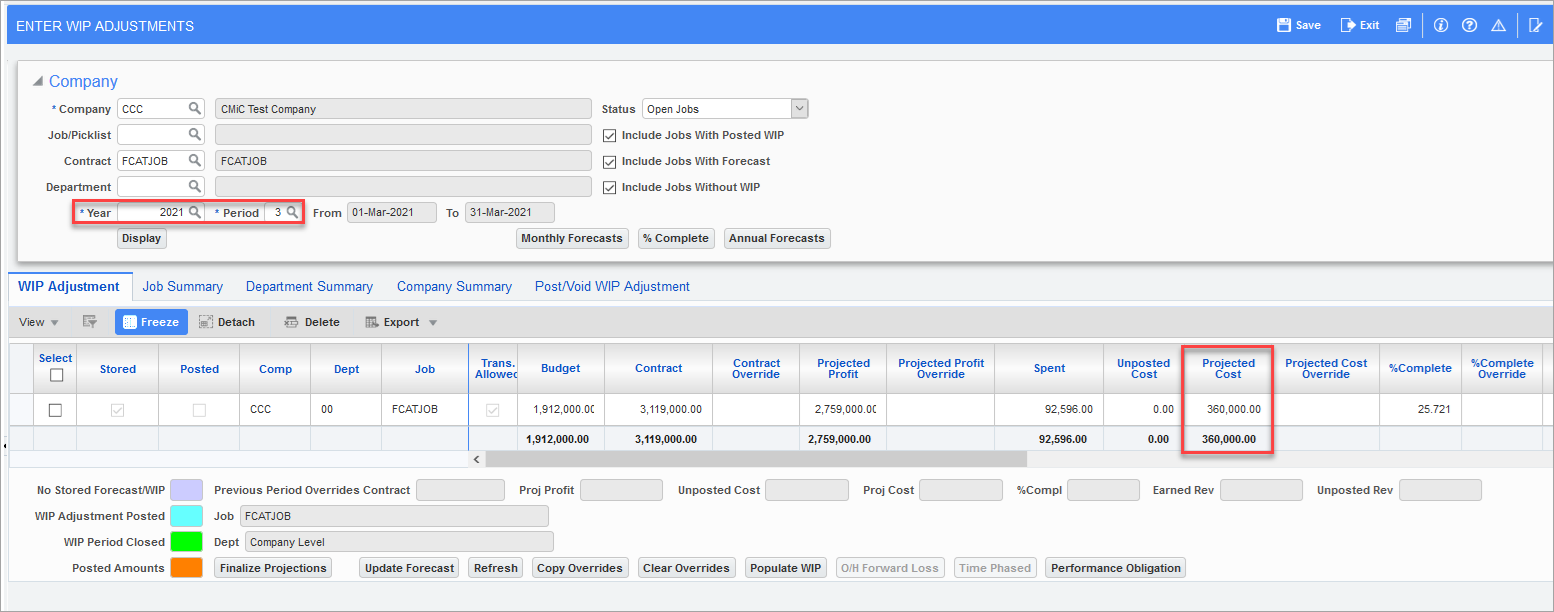Screen dimensions: 1554x612
Task: Click the warning triangle icon
Action: click(1498, 25)
